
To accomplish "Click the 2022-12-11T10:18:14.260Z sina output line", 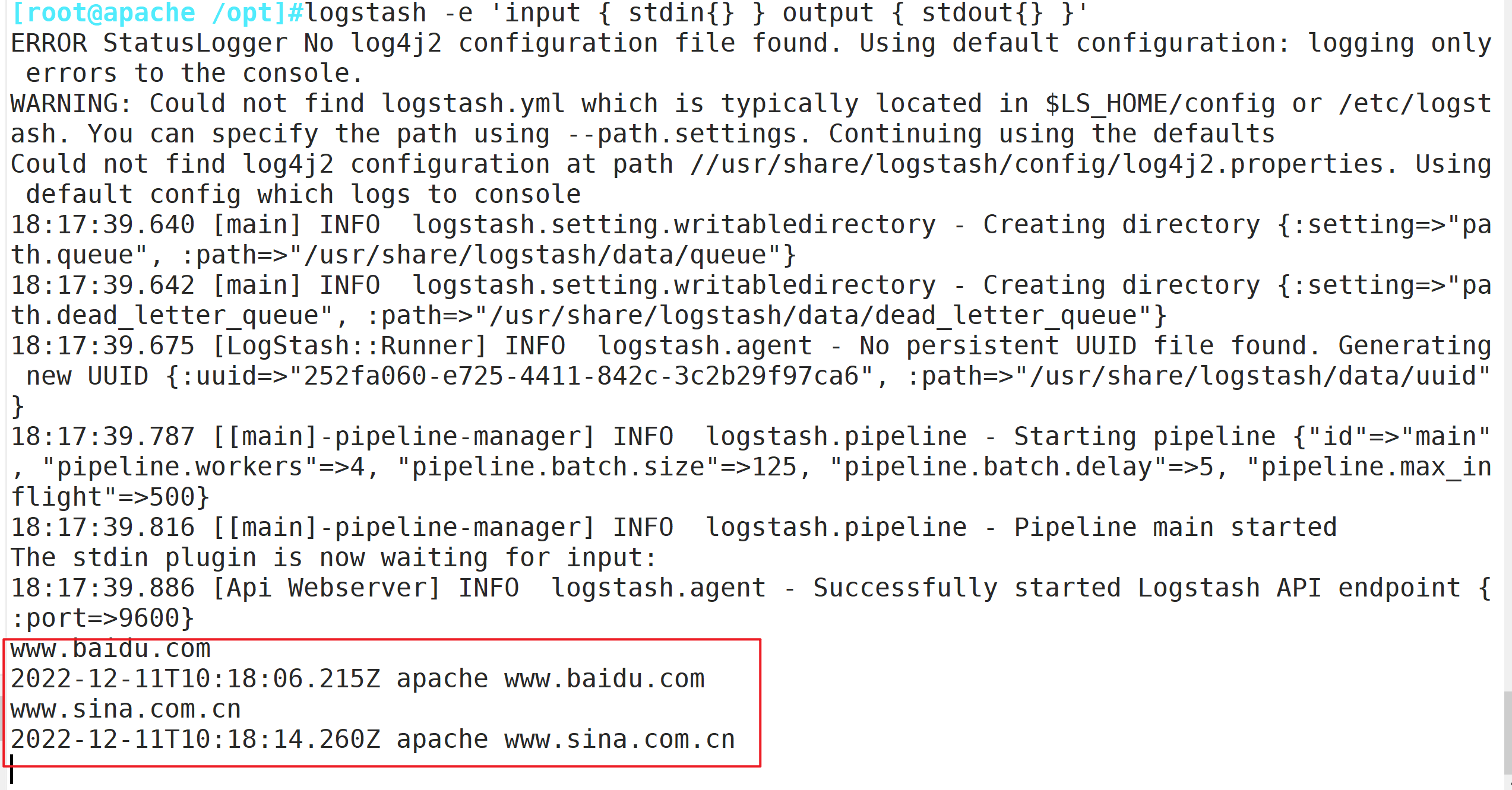I will tap(373, 740).
